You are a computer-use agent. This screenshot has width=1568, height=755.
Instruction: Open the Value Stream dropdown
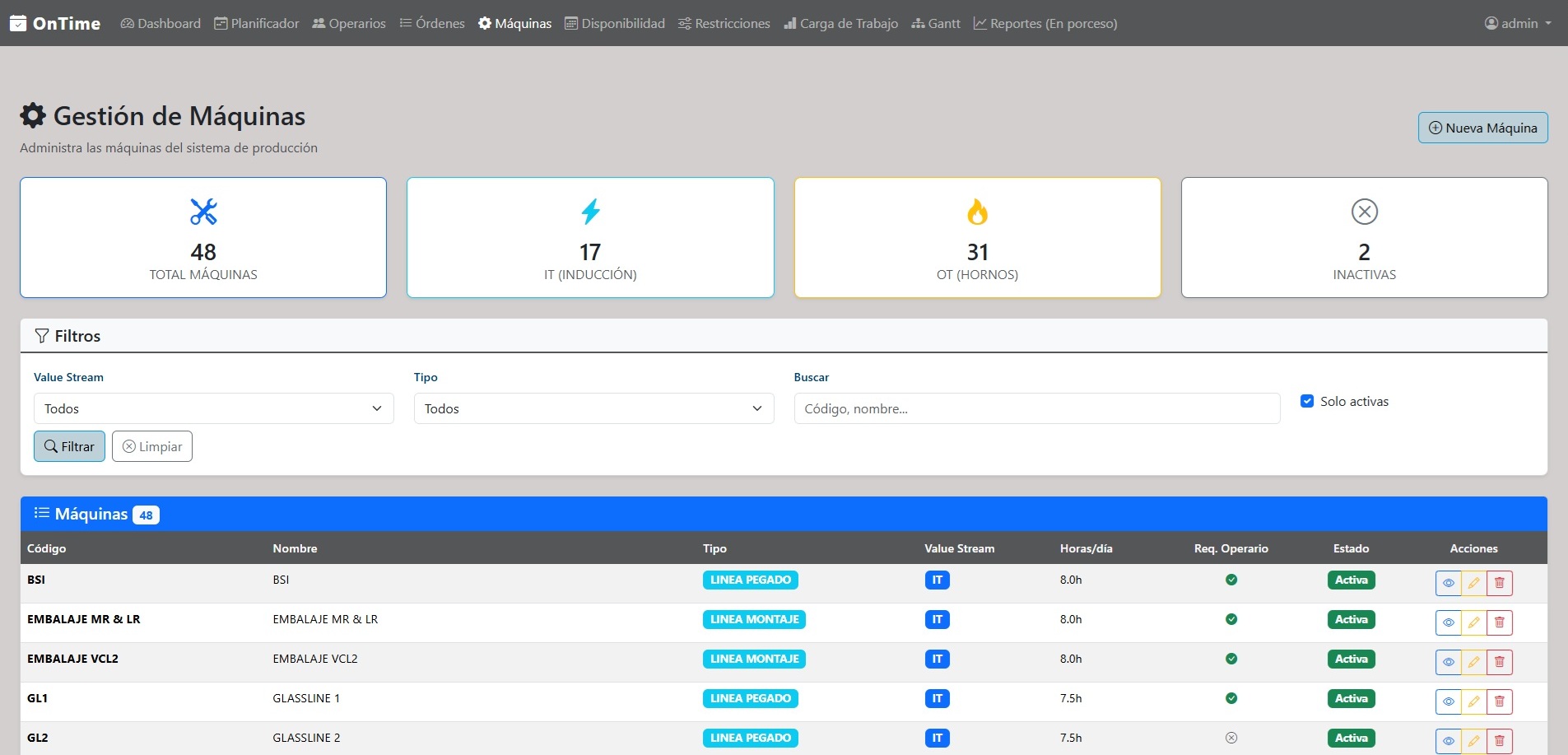(x=212, y=408)
